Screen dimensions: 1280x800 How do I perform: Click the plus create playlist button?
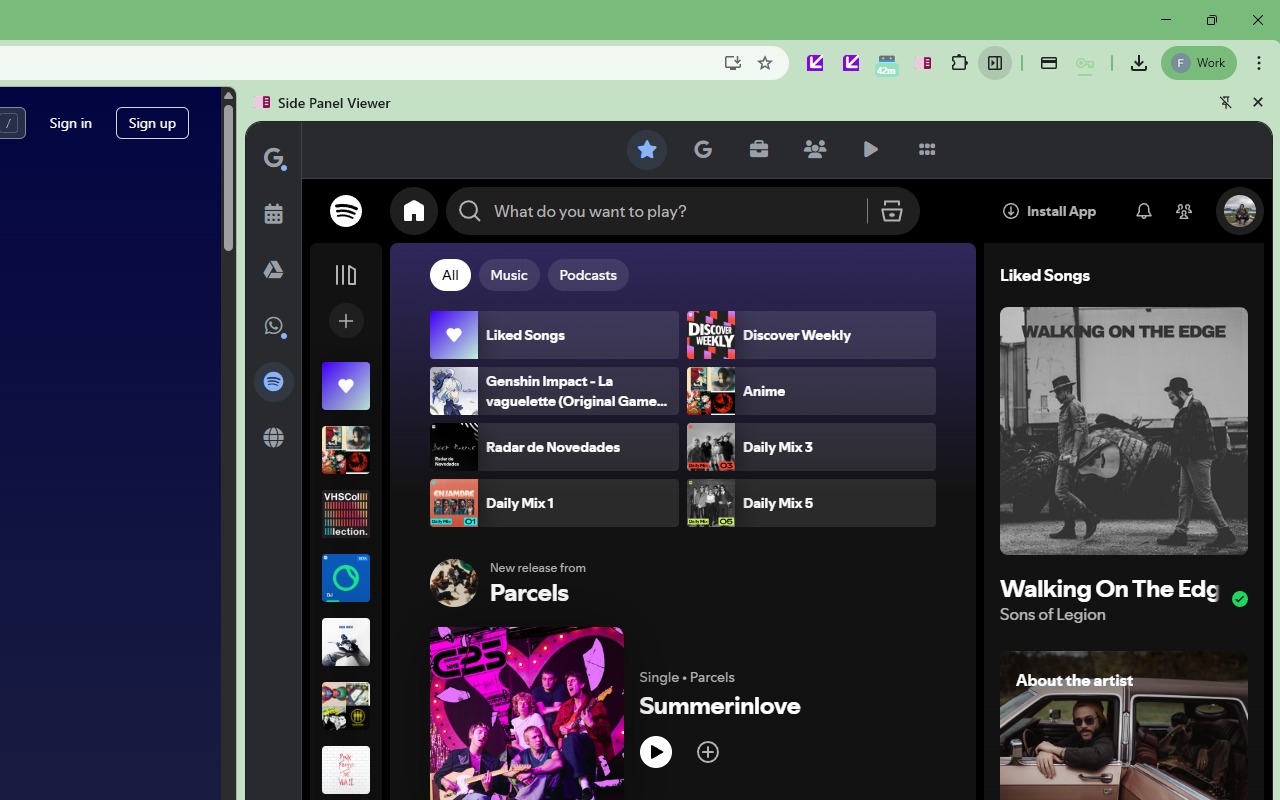(x=346, y=321)
